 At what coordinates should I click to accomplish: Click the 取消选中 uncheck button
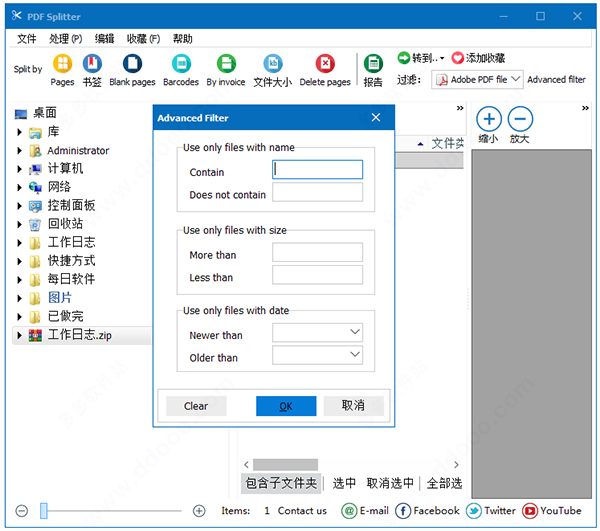pyautogui.click(x=390, y=483)
